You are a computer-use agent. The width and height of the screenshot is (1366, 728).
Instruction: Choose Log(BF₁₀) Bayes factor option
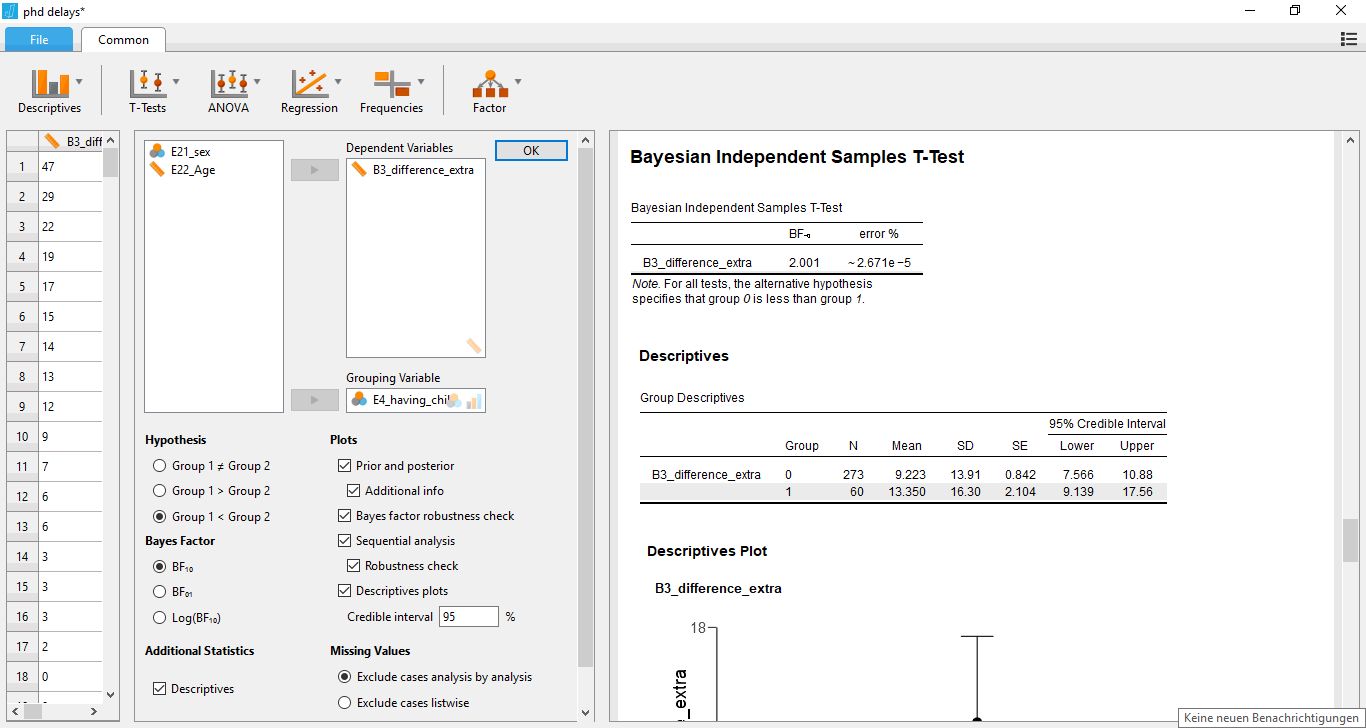160,617
